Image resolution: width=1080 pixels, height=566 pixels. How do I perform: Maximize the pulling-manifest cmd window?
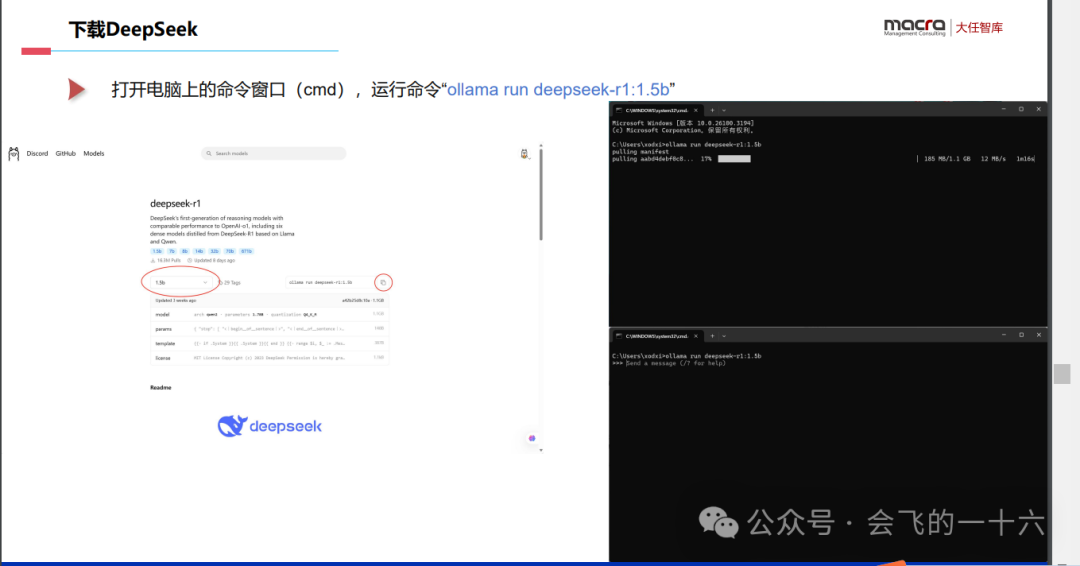[x=1021, y=109]
